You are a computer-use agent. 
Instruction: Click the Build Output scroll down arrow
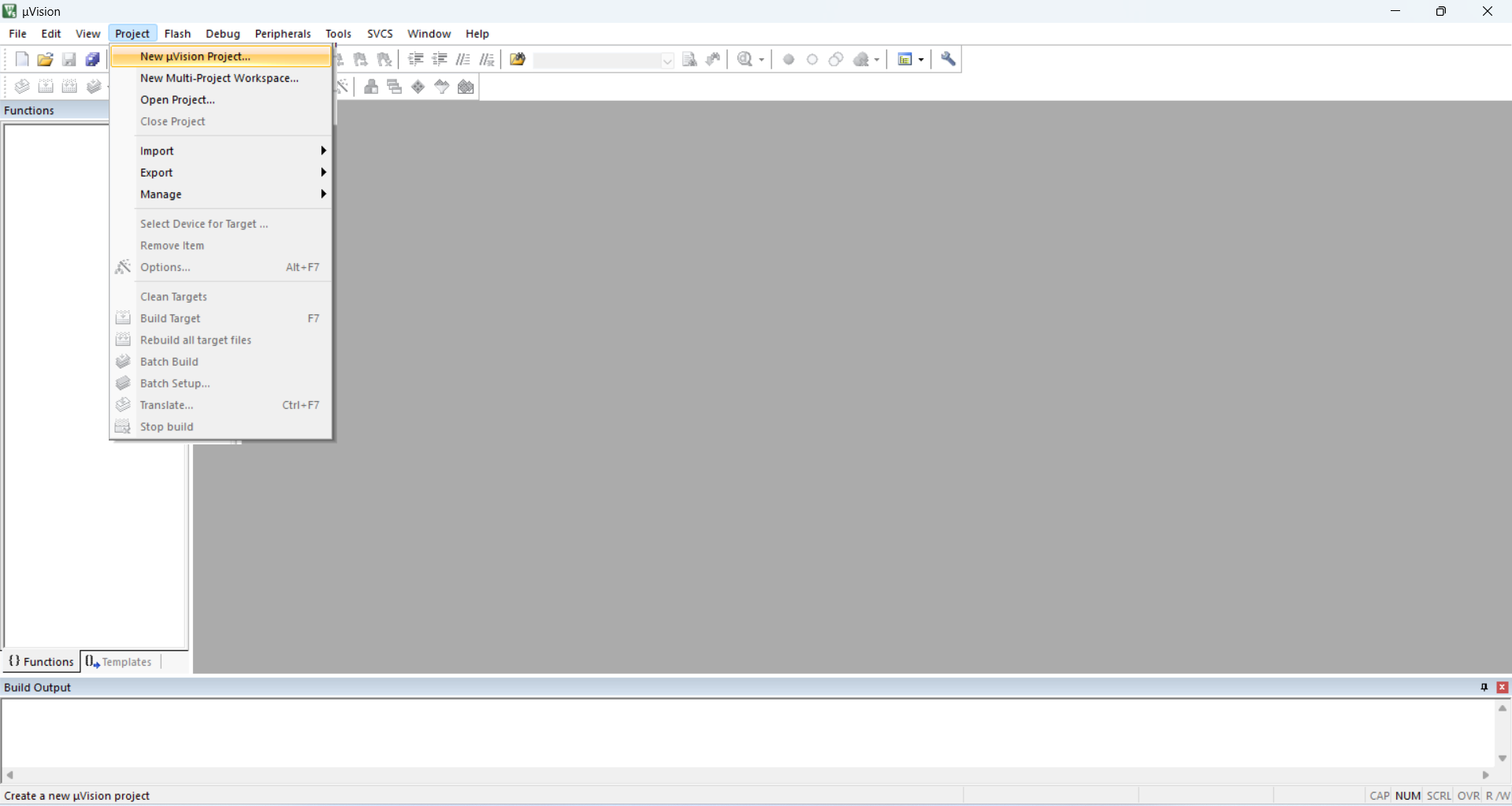coord(1503,758)
